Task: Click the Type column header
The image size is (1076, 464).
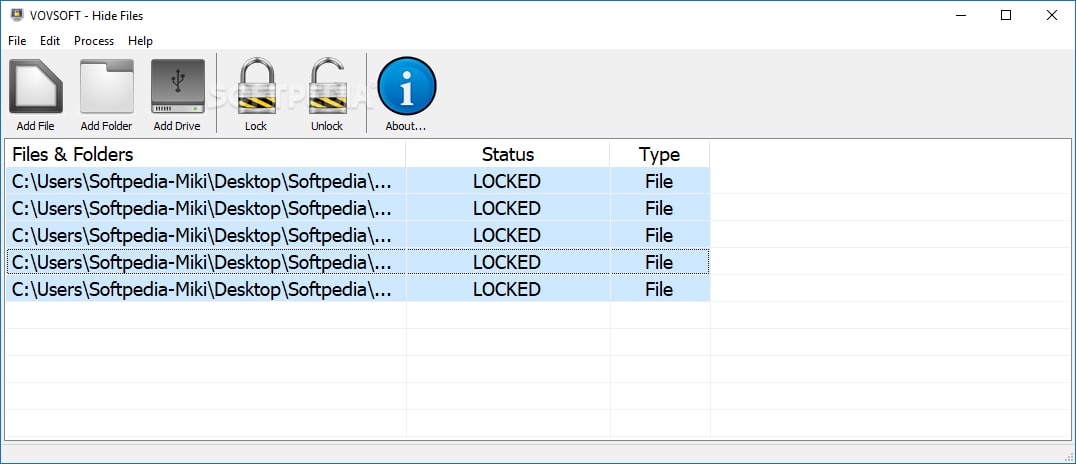Action: point(659,154)
